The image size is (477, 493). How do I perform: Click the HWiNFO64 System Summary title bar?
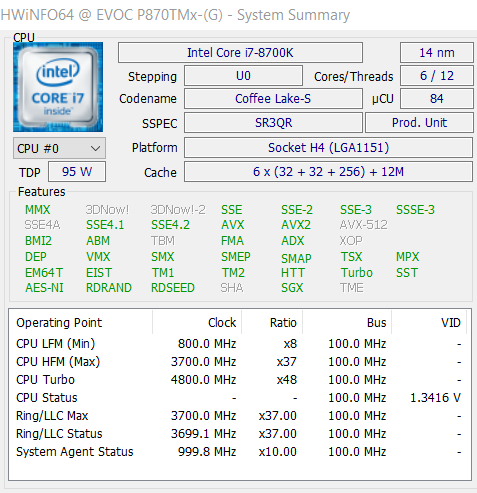click(x=238, y=15)
